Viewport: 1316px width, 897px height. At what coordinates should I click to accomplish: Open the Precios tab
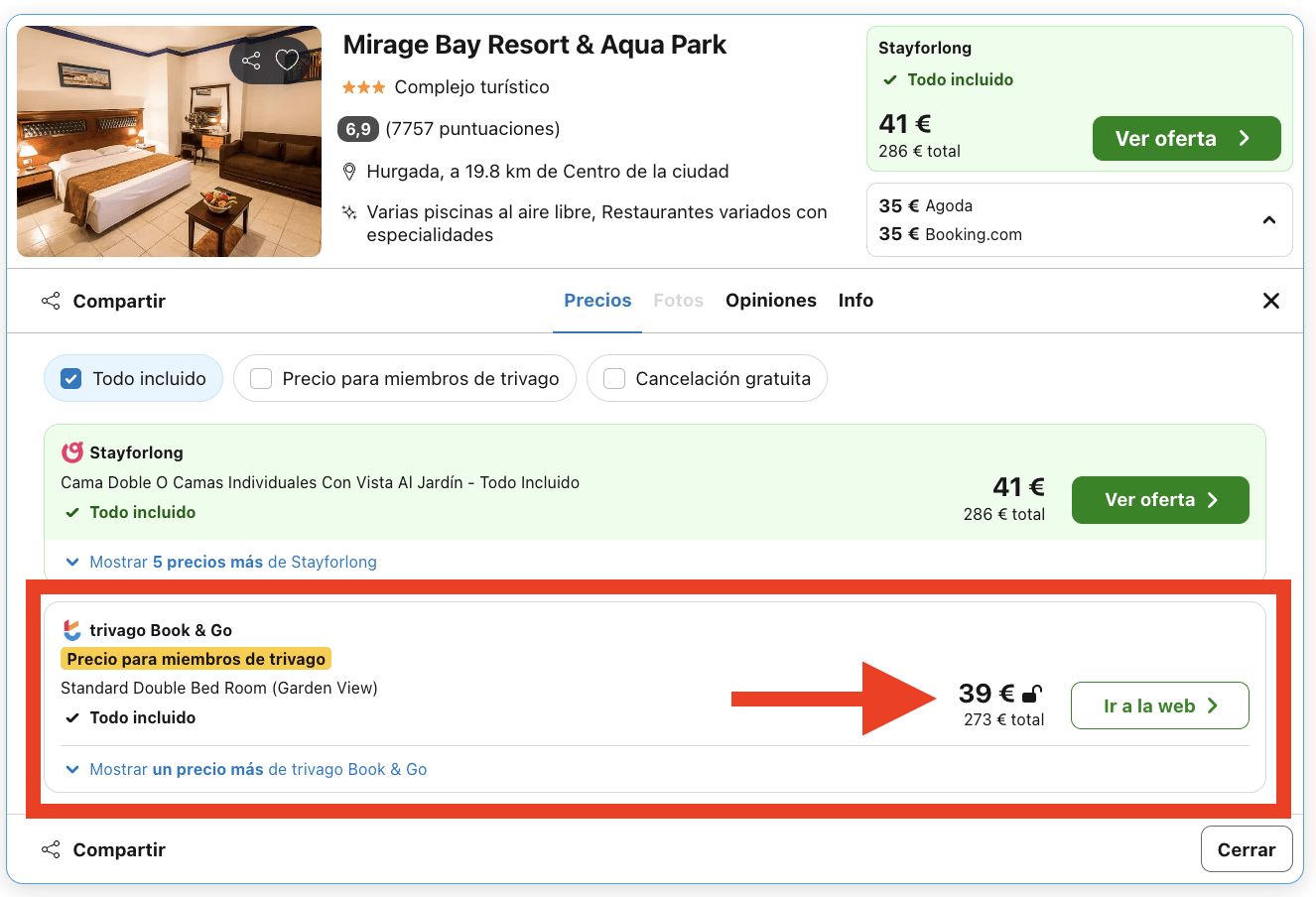(x=597, y=301)
